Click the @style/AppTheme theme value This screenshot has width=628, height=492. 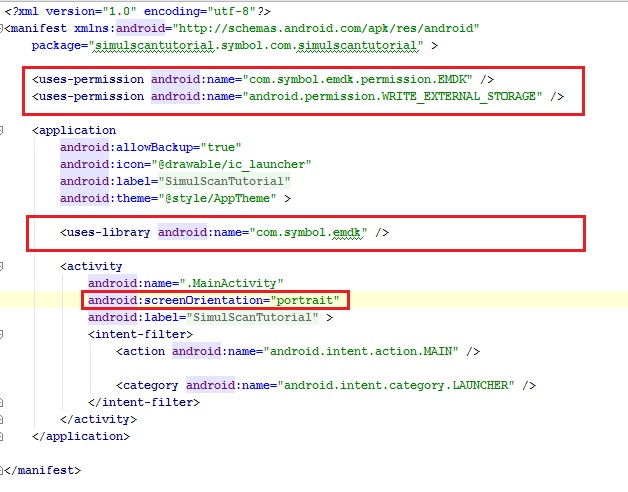(229, 198)
